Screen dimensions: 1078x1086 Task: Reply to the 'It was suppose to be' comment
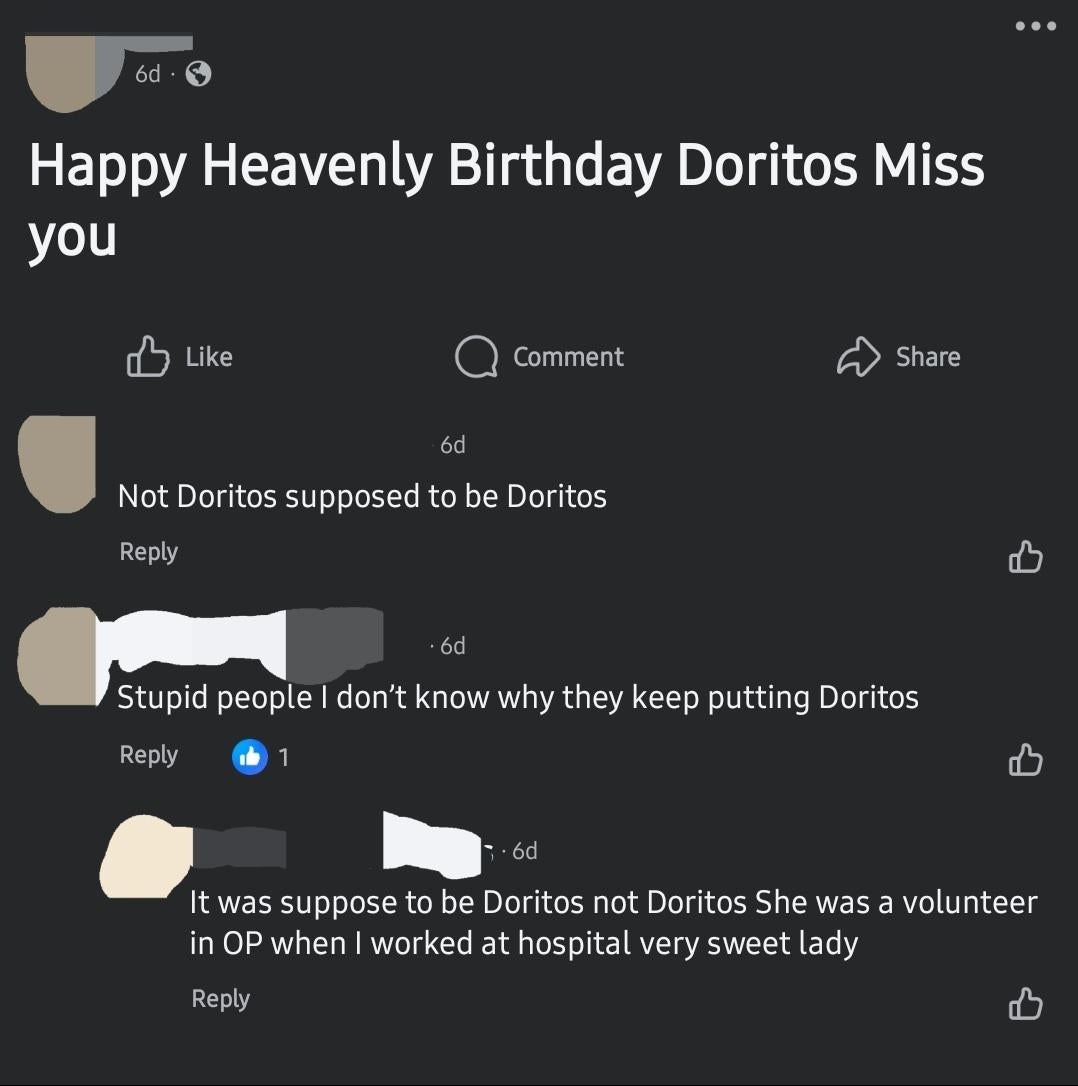click(x=221, y=999)
